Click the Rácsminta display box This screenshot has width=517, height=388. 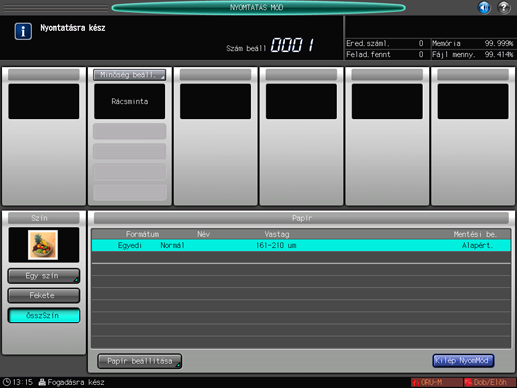129,101
